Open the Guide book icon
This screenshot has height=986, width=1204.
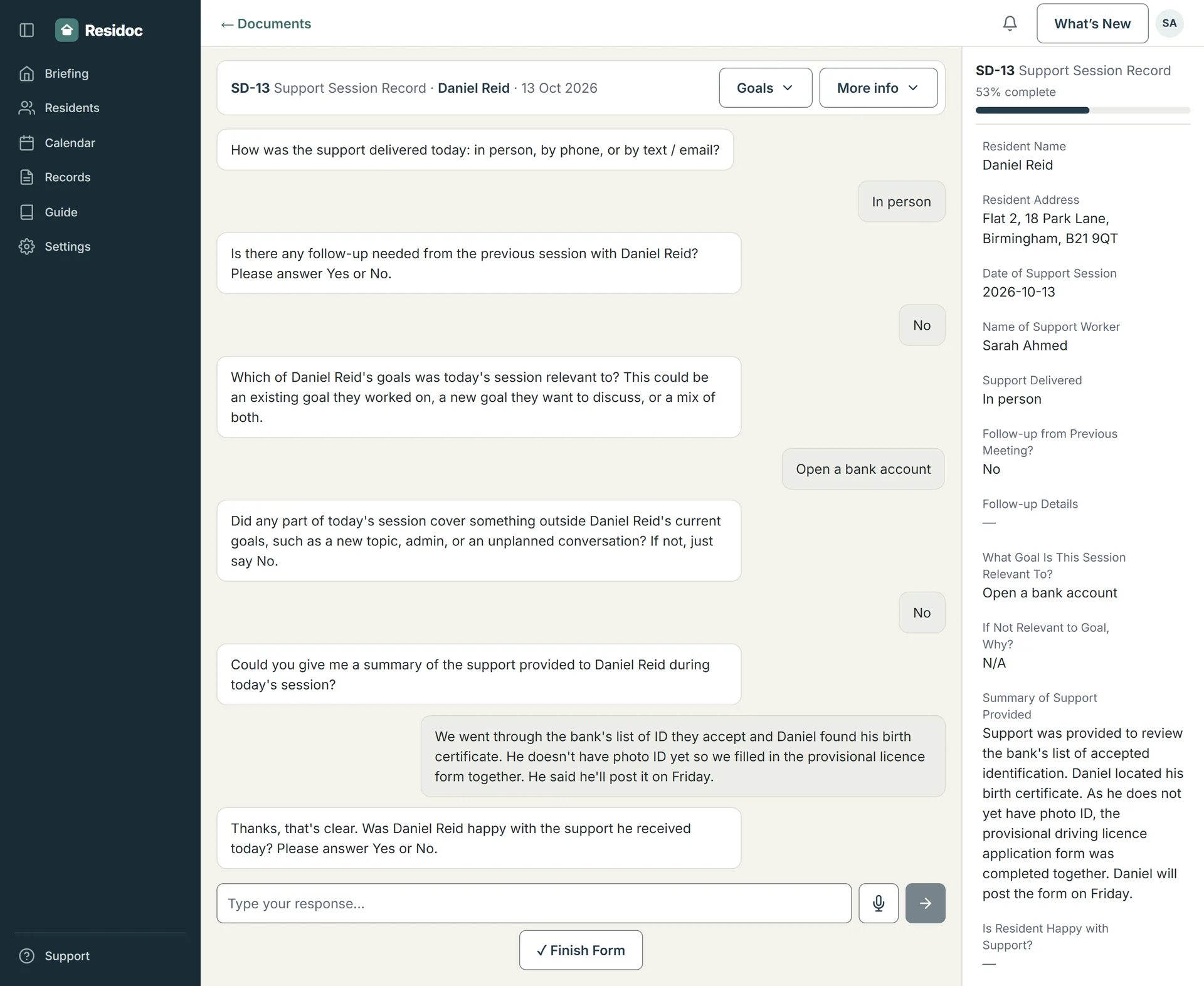(x=27, y=212)
